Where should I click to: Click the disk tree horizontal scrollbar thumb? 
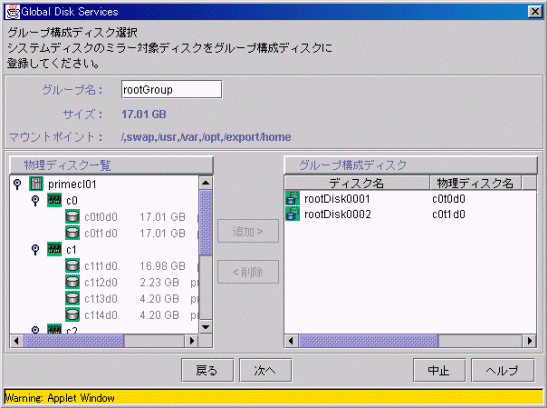pos(74,341)
